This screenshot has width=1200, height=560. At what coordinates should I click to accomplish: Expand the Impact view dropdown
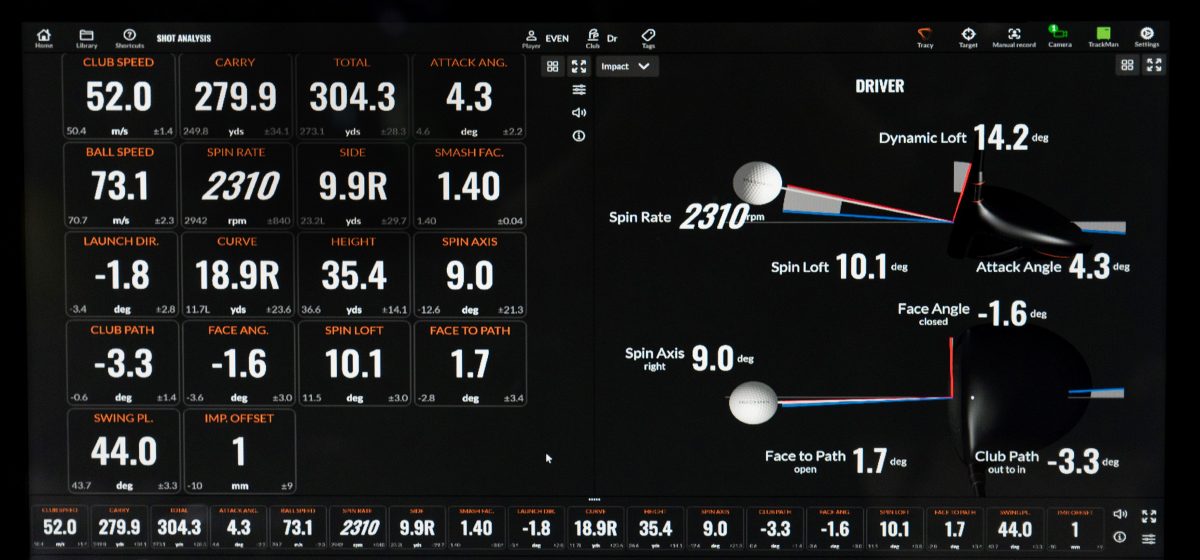coord(627,66)
